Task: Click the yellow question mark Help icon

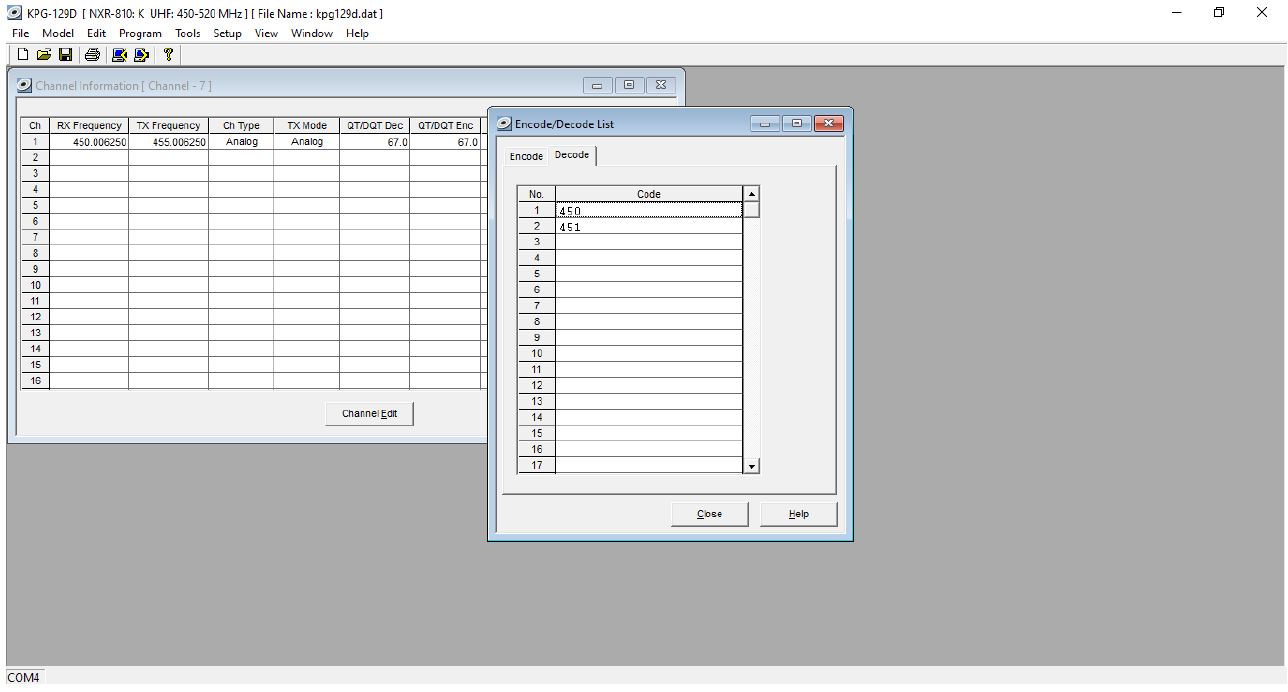Action: click(x=168, y=55)
